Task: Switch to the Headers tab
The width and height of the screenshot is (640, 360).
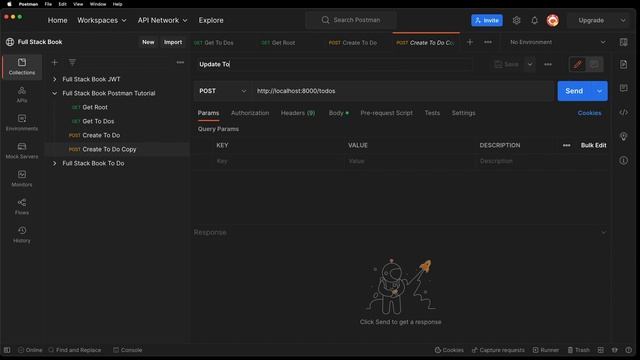Action: tap(298, 113)
